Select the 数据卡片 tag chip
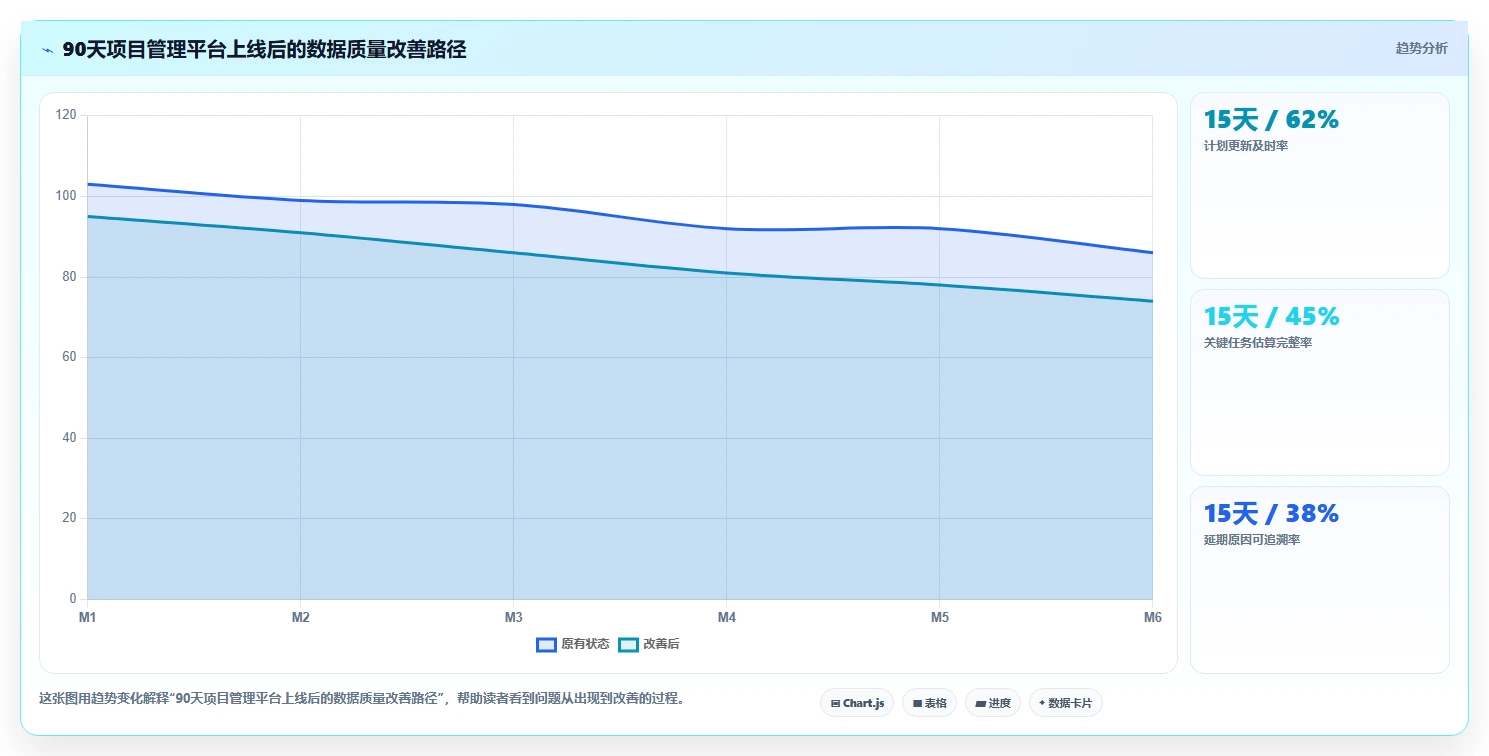The width and height of the screenshot is (1489, 756). pyautogui.click(x=1065, y=703)
